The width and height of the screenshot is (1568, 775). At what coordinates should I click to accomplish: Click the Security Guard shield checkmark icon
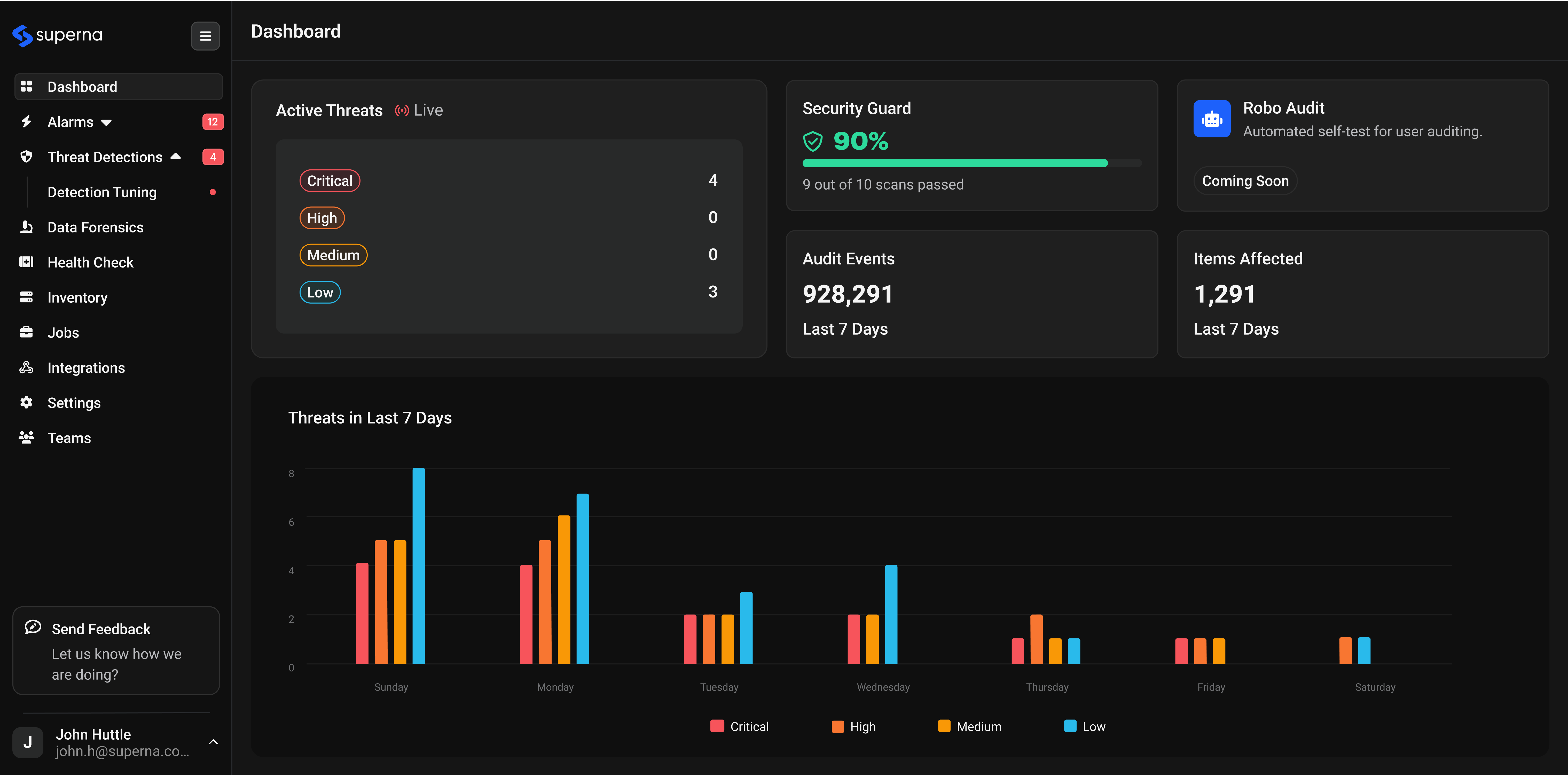pos(813,141)
